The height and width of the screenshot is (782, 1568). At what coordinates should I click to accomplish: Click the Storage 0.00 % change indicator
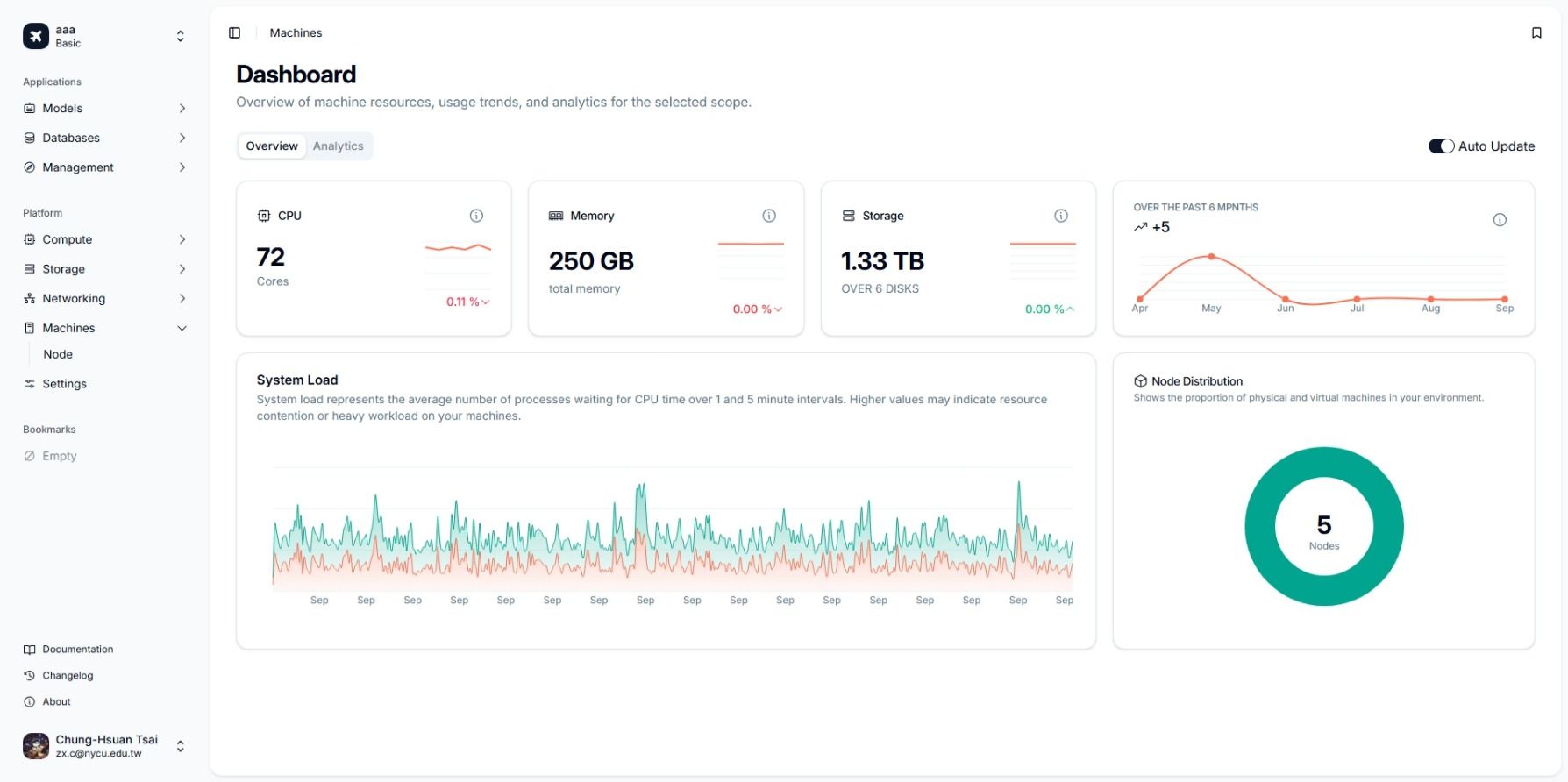point(1050,309)
